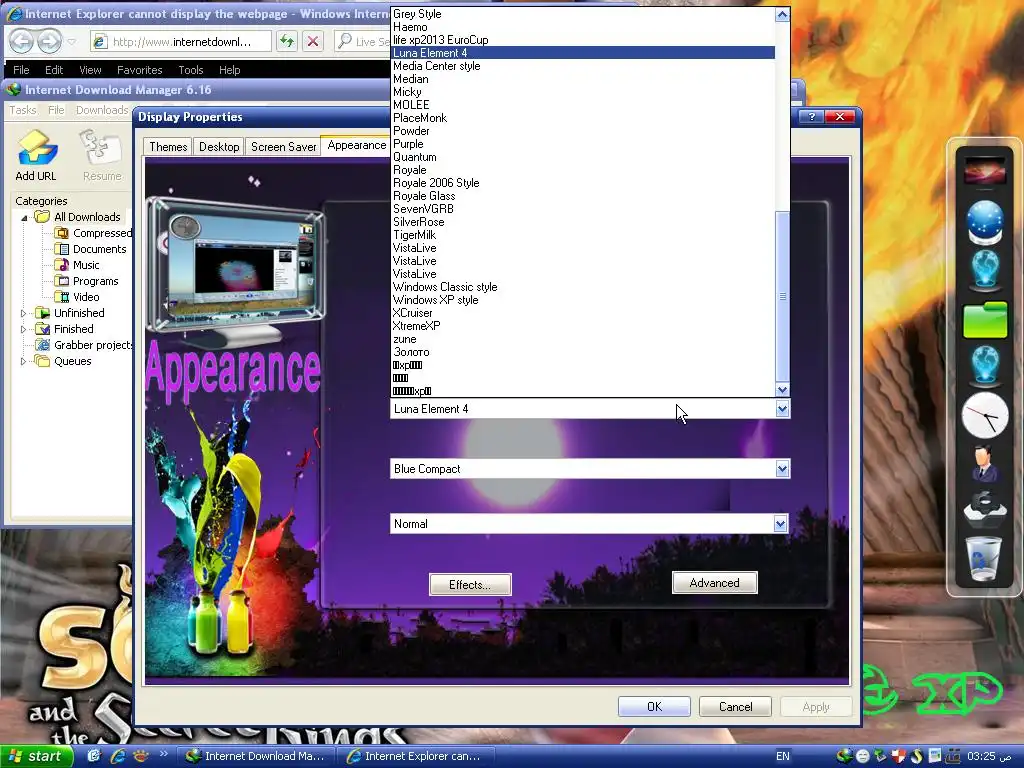Launch Internet Explorer from quick launch

coord(118,756)
